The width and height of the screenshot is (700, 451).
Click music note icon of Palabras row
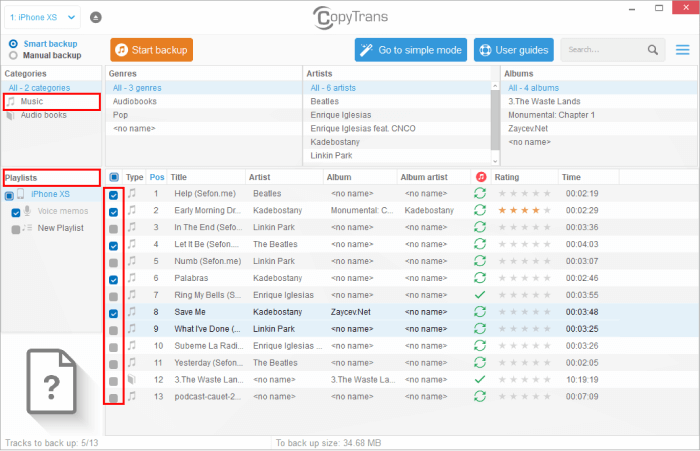[x=132, y=278]
